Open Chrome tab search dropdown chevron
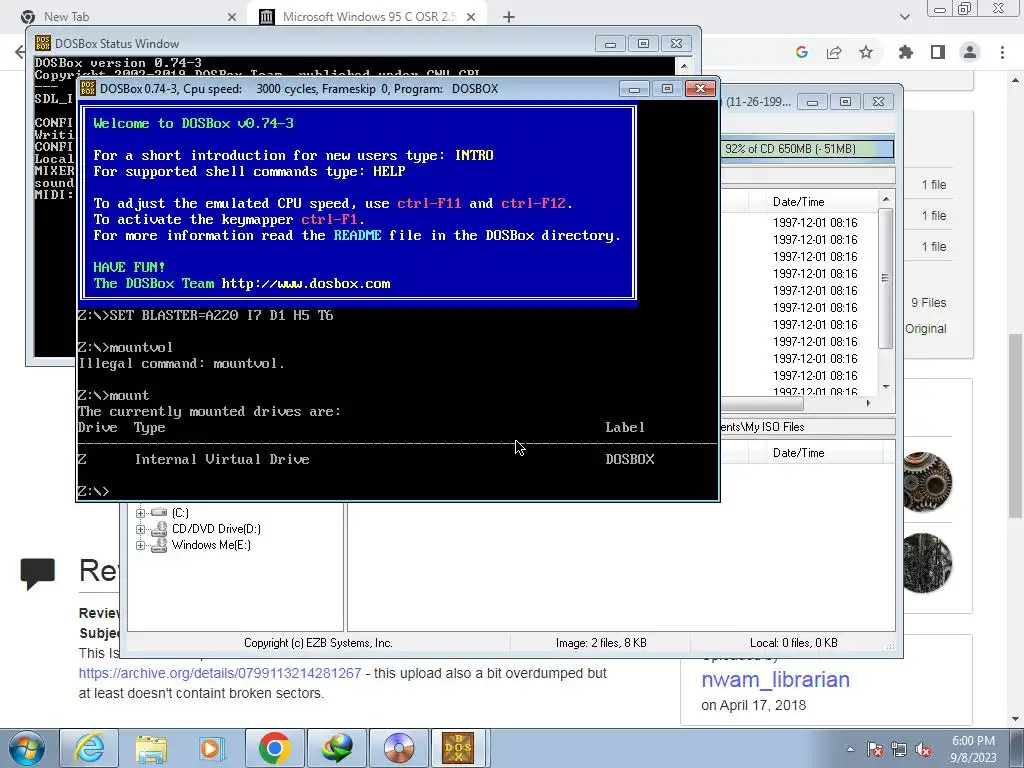The image size is (1024, 768). (904, 17)
